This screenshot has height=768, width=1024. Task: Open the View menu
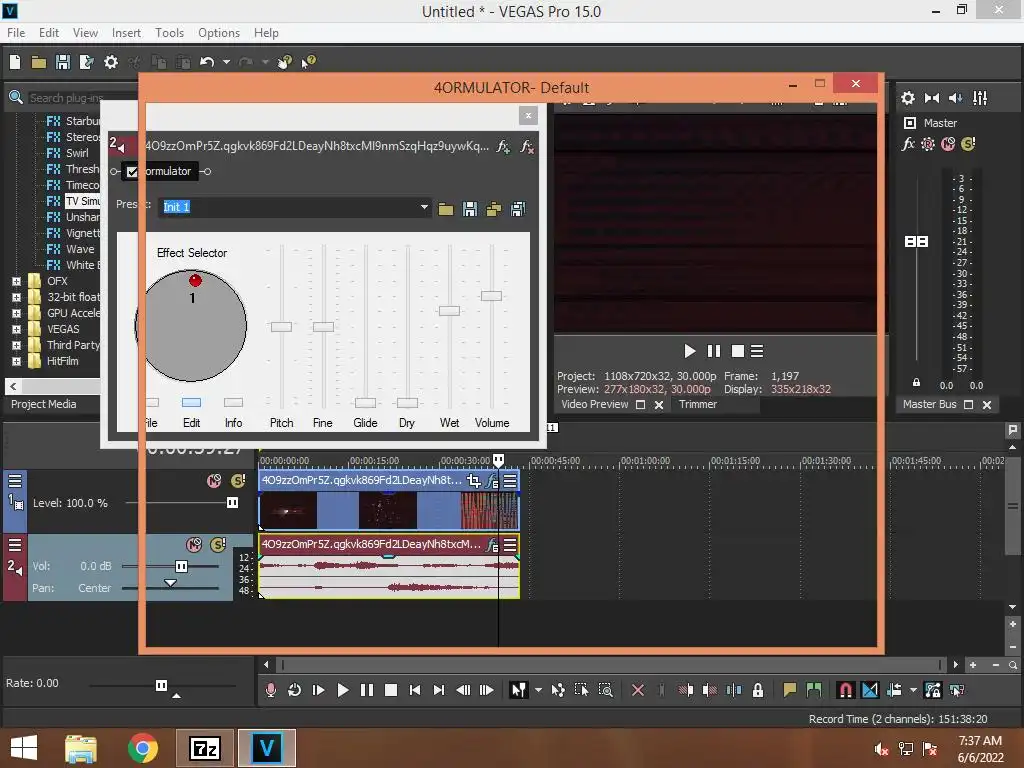coord(85,33)
